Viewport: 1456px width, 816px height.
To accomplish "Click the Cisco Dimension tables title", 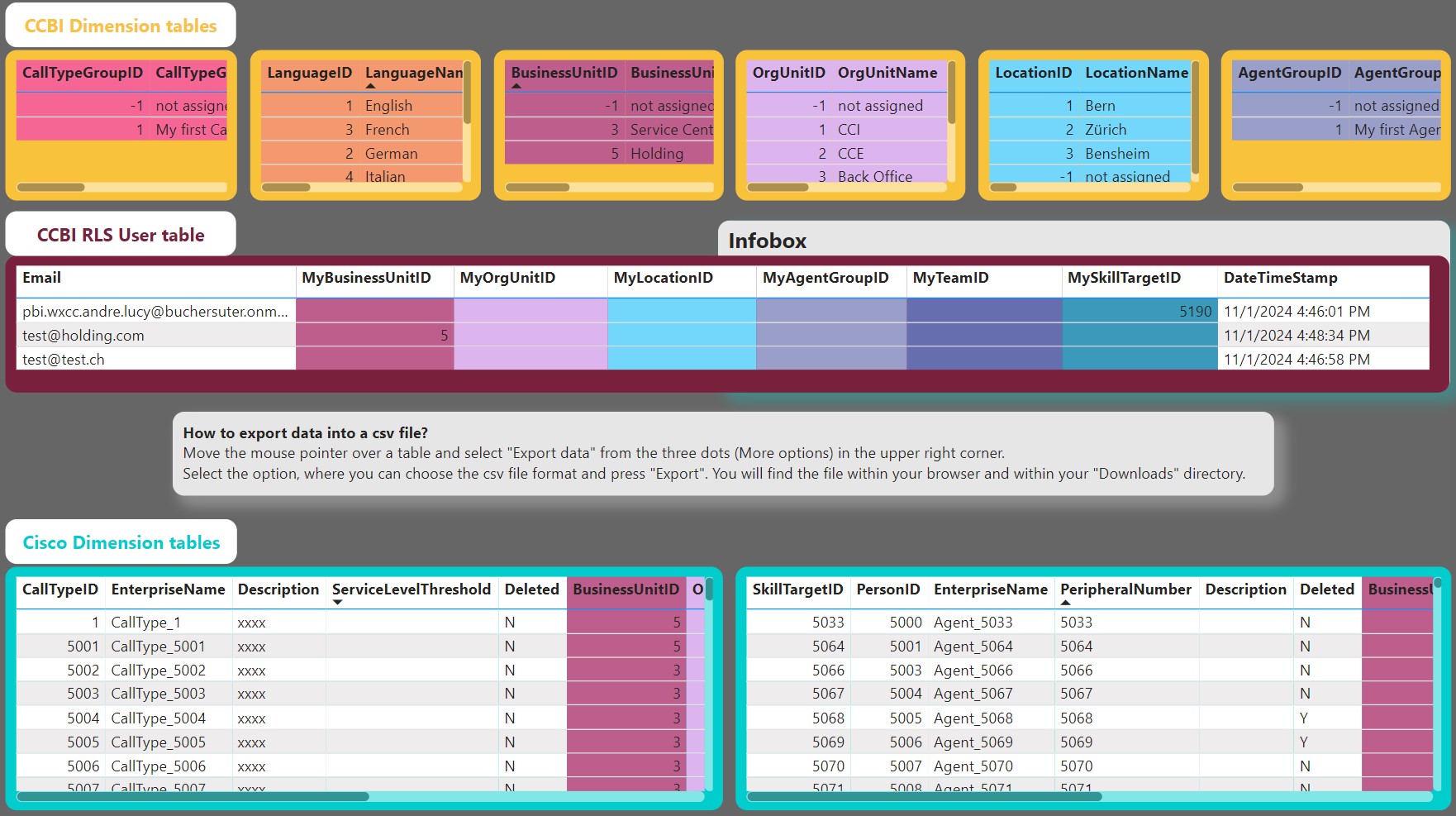I will [121, 542].
